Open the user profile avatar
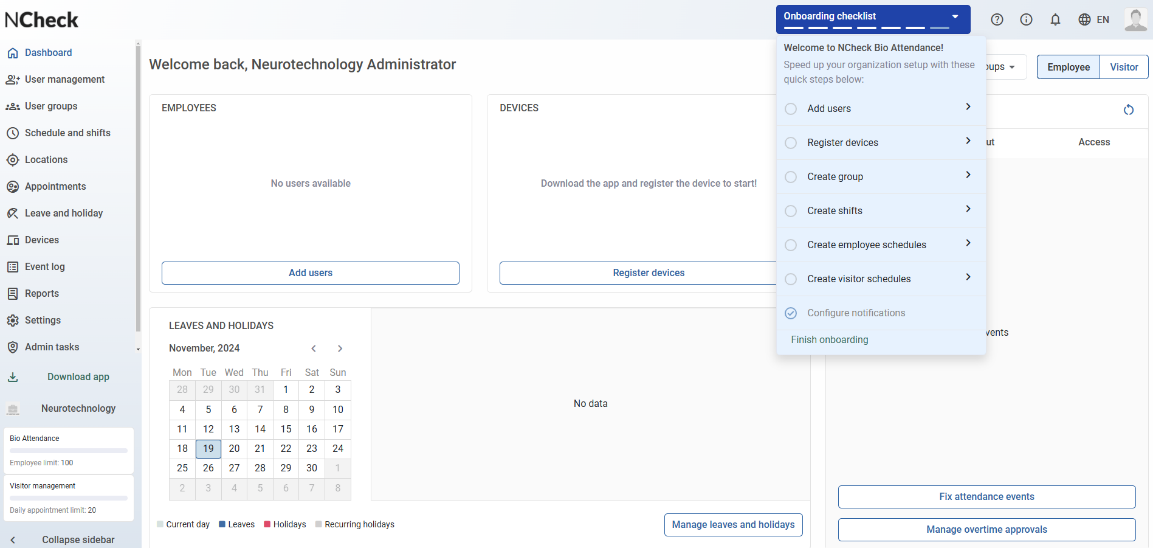The width and height of the screenshot is (1153, 548). tap(1135, 20)
